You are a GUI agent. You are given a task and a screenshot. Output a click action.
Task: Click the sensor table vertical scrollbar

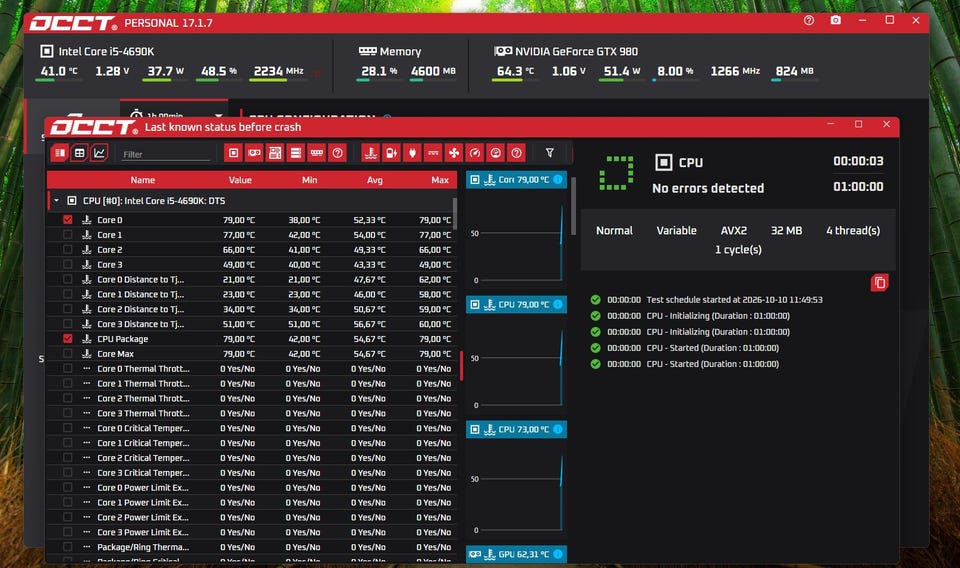click(x=455, y=212)
